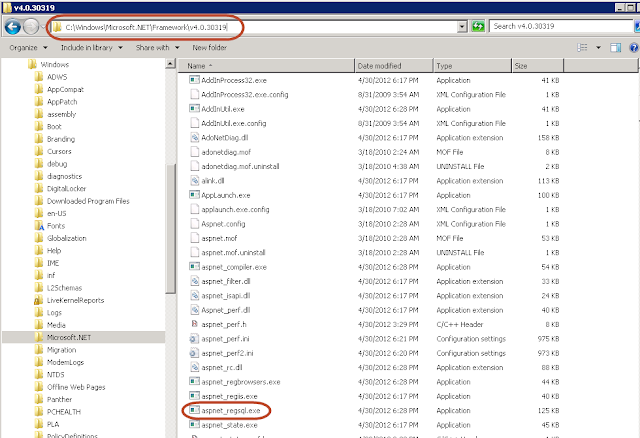
Task: Select the aspnet_perf2.ini settings icon
Action: 194,353
